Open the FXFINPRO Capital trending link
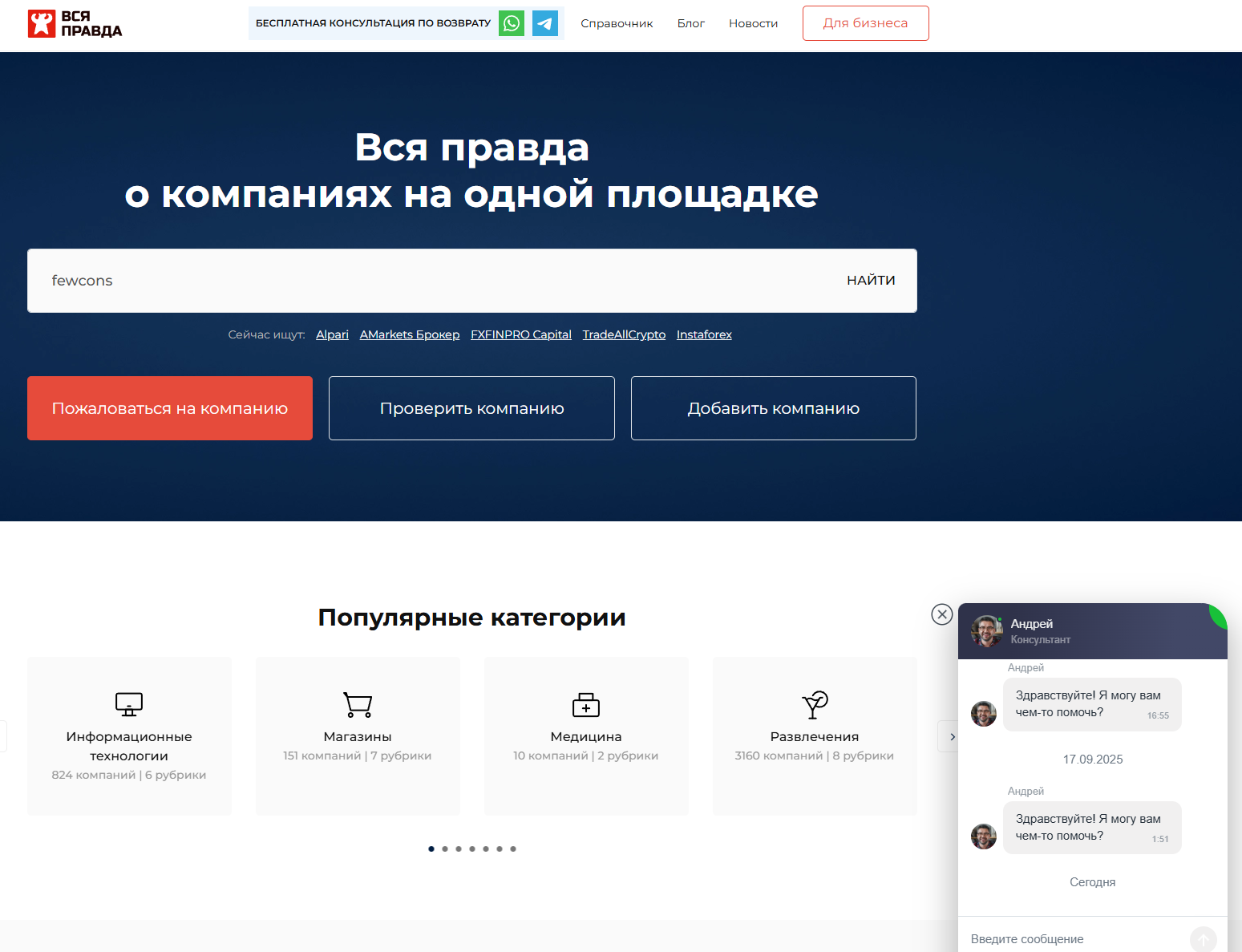The width and height of the screenshot is (1242, 952). tap(521, 334)
